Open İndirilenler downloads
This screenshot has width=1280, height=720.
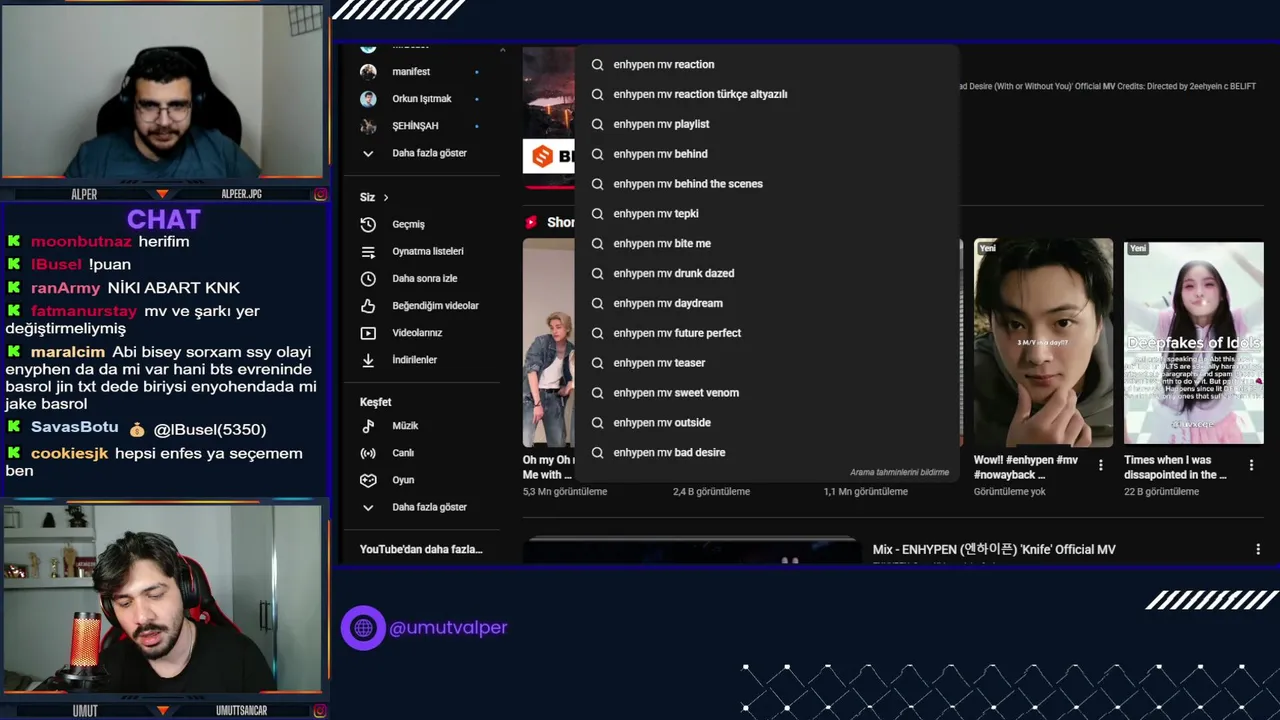[x=414, y=360]
